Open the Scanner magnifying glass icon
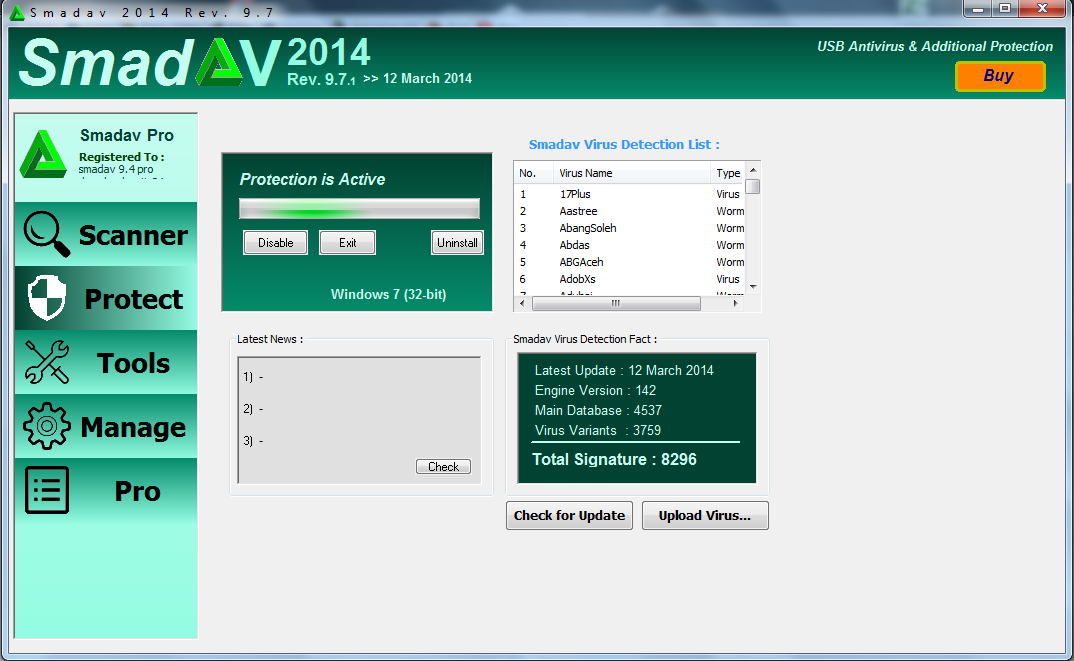 (47, 234)
